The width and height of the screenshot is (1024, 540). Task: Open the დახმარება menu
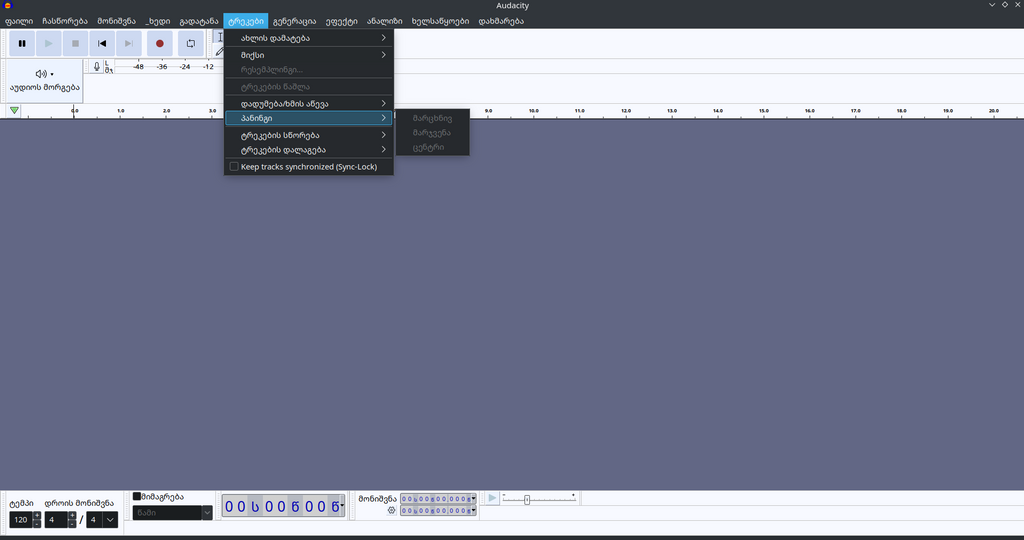[x=501, y=21]
